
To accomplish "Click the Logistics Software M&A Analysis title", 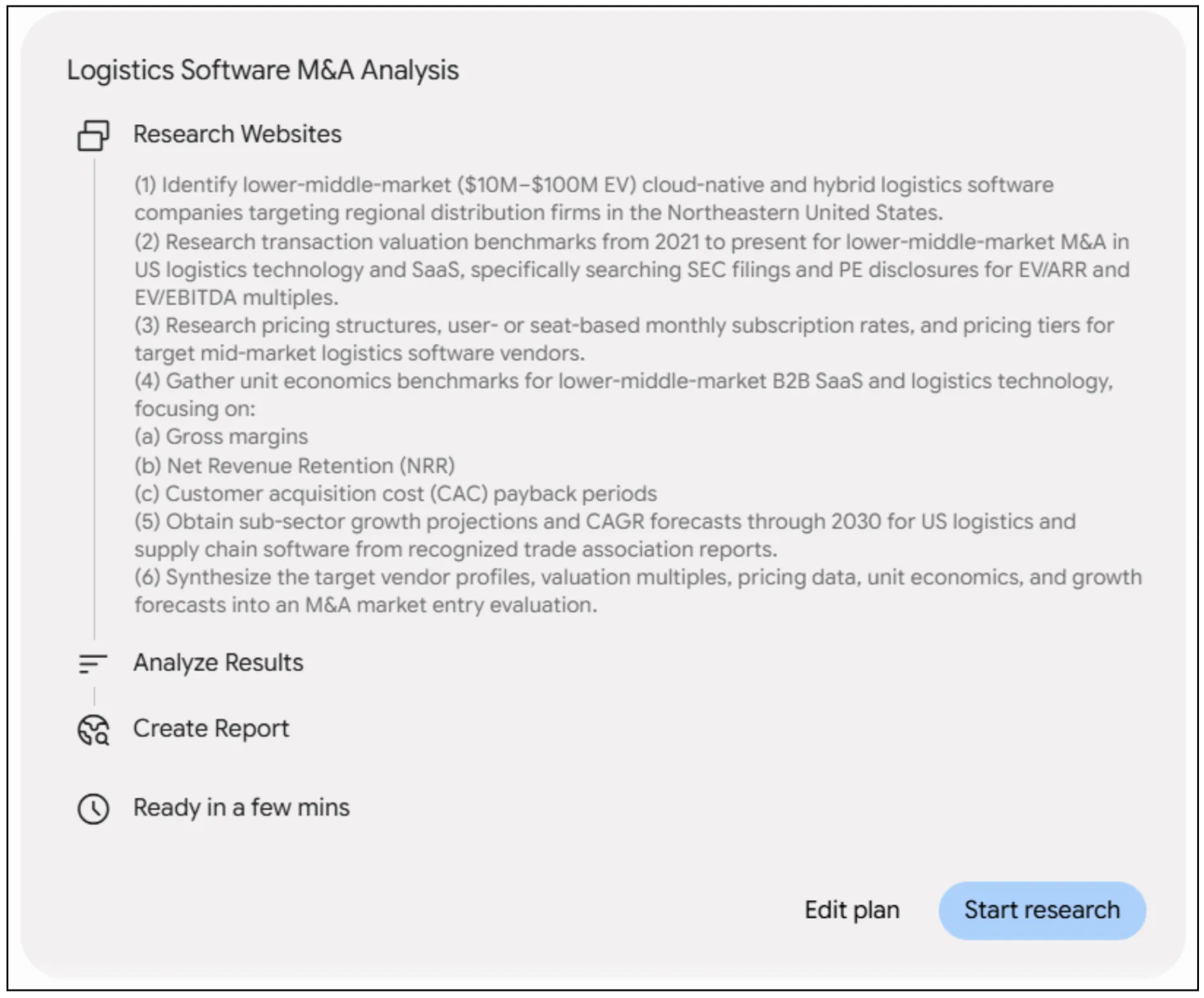I will (263, 70).
